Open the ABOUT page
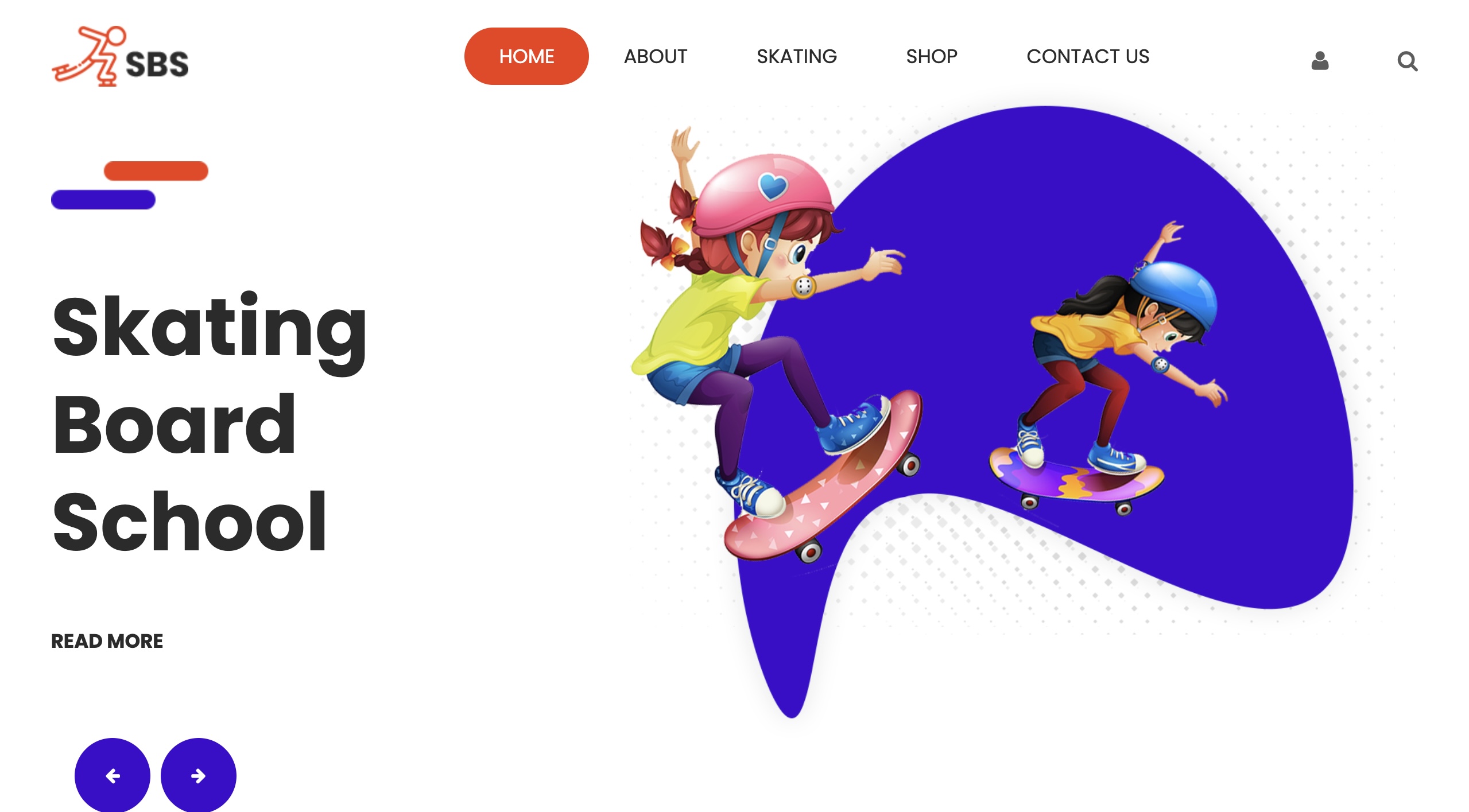The width and height of the screenshot is (1469, 812). (x=656, y=56)
